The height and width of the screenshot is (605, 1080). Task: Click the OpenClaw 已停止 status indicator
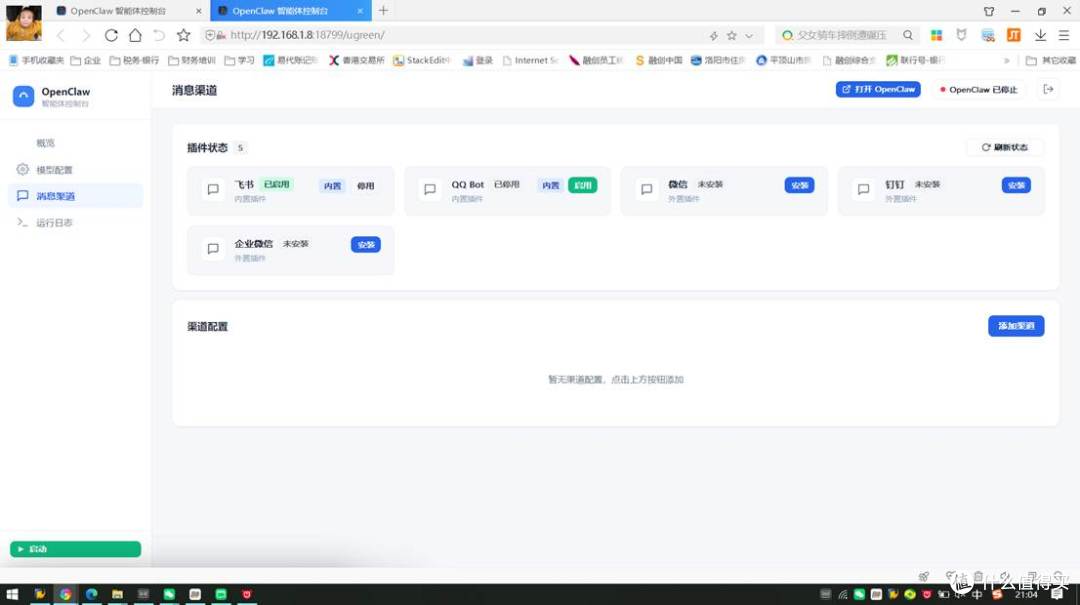pos(979,90)
